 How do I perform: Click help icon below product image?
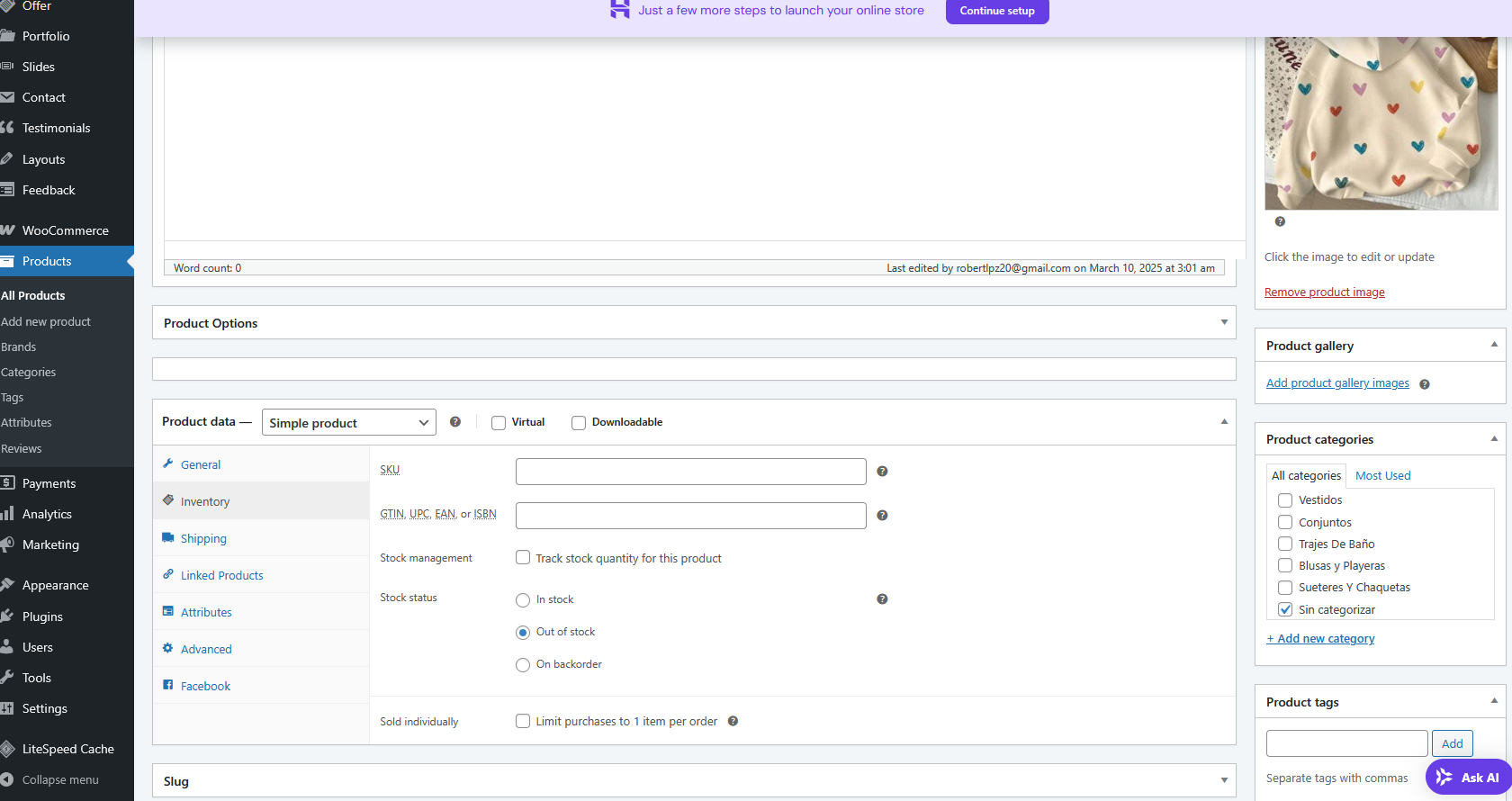click(x=1280, y=221)
